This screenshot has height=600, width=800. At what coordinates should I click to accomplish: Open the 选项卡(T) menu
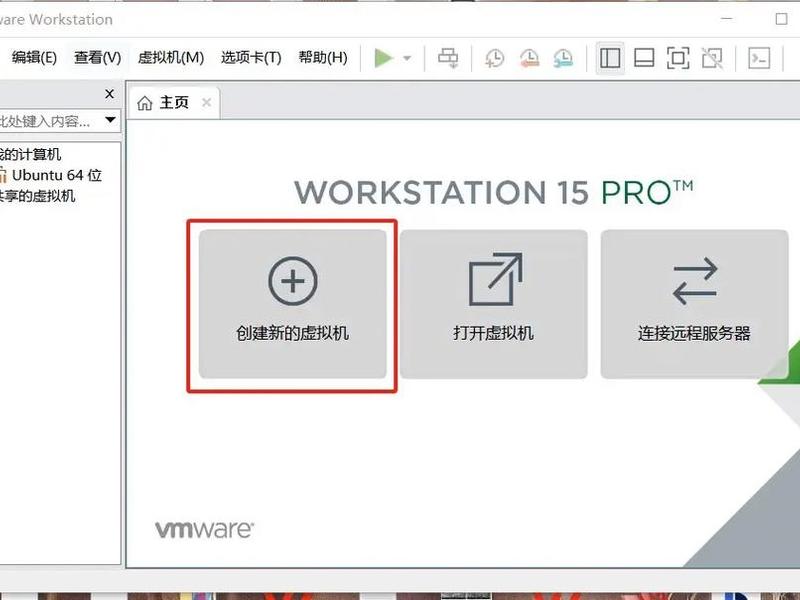click(251, 57)
